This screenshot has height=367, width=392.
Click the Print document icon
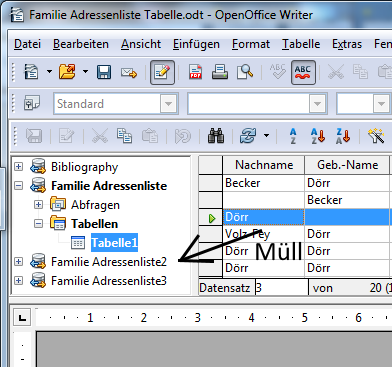click(x=220, y=72)
